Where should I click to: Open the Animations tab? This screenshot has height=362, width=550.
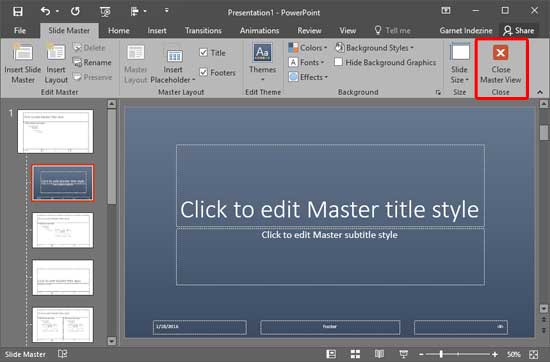[259, 31]
